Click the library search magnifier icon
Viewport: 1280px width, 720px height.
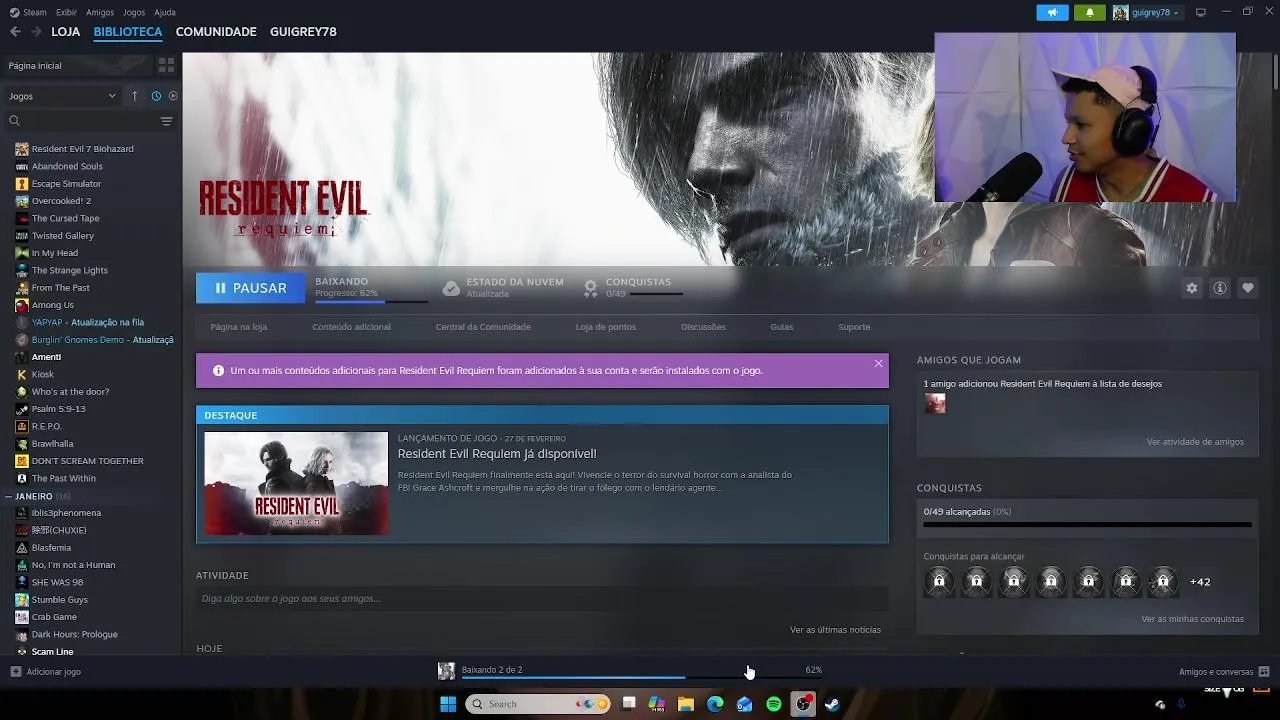[x=14, y=121]
